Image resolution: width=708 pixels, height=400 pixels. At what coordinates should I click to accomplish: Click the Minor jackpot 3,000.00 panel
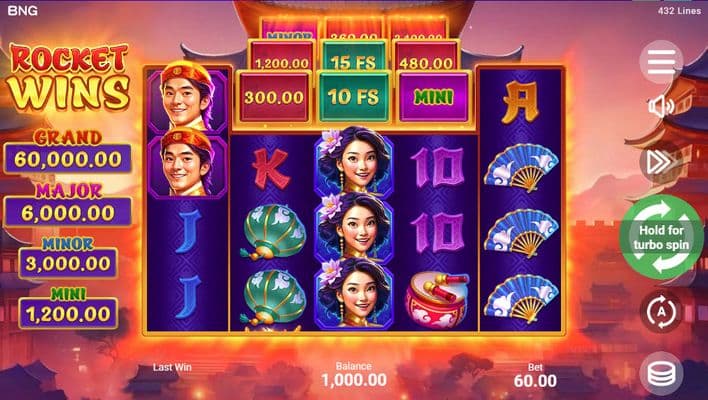click(68, 263)
